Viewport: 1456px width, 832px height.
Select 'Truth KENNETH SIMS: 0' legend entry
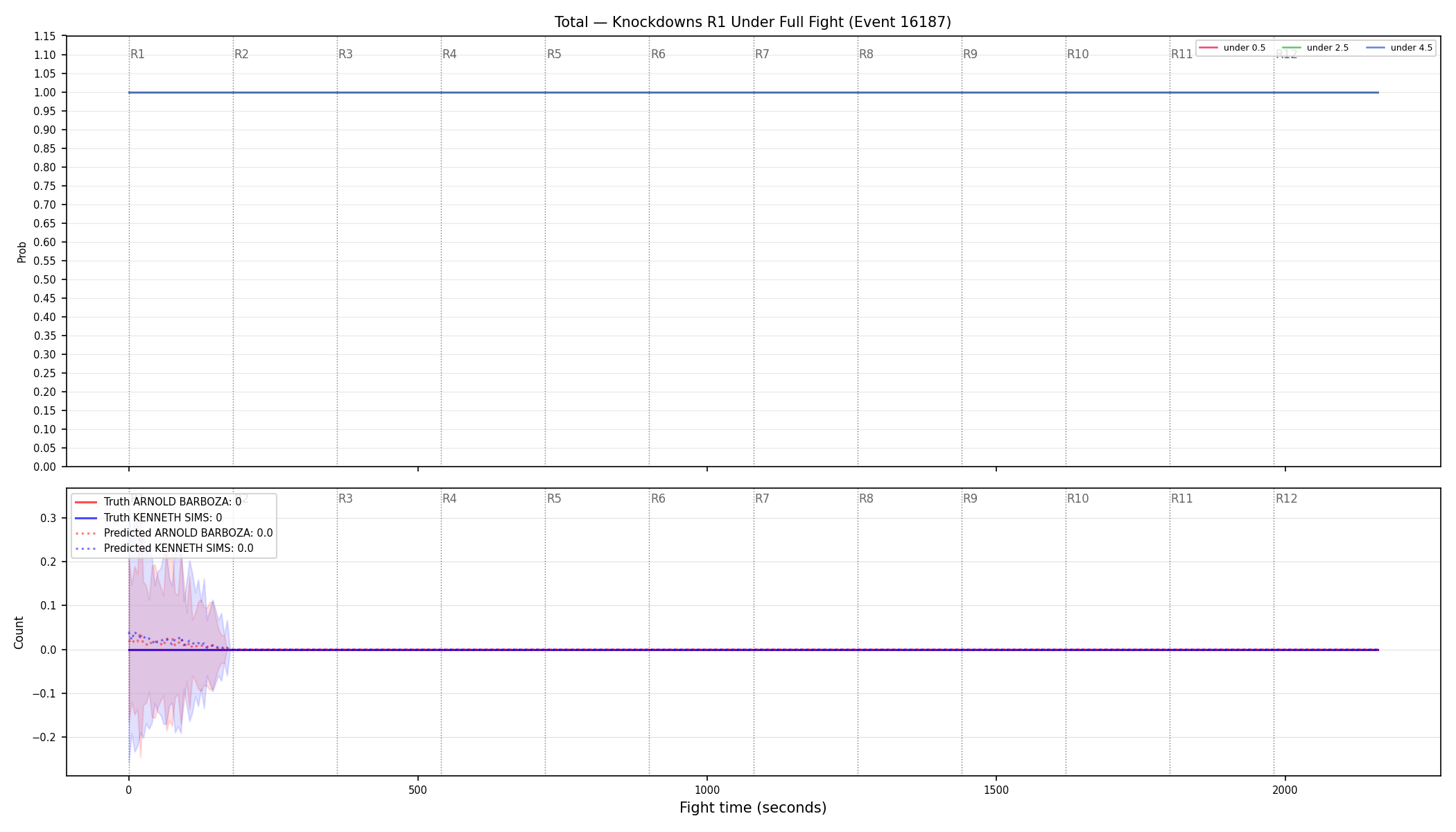[x=148, y=518]
